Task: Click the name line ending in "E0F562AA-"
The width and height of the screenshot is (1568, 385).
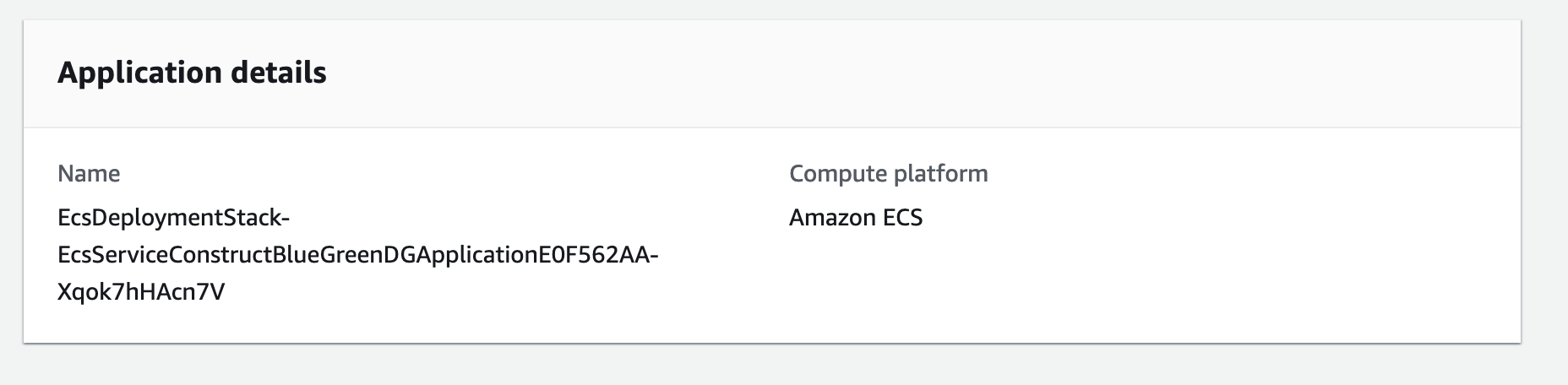Action: 357,255
